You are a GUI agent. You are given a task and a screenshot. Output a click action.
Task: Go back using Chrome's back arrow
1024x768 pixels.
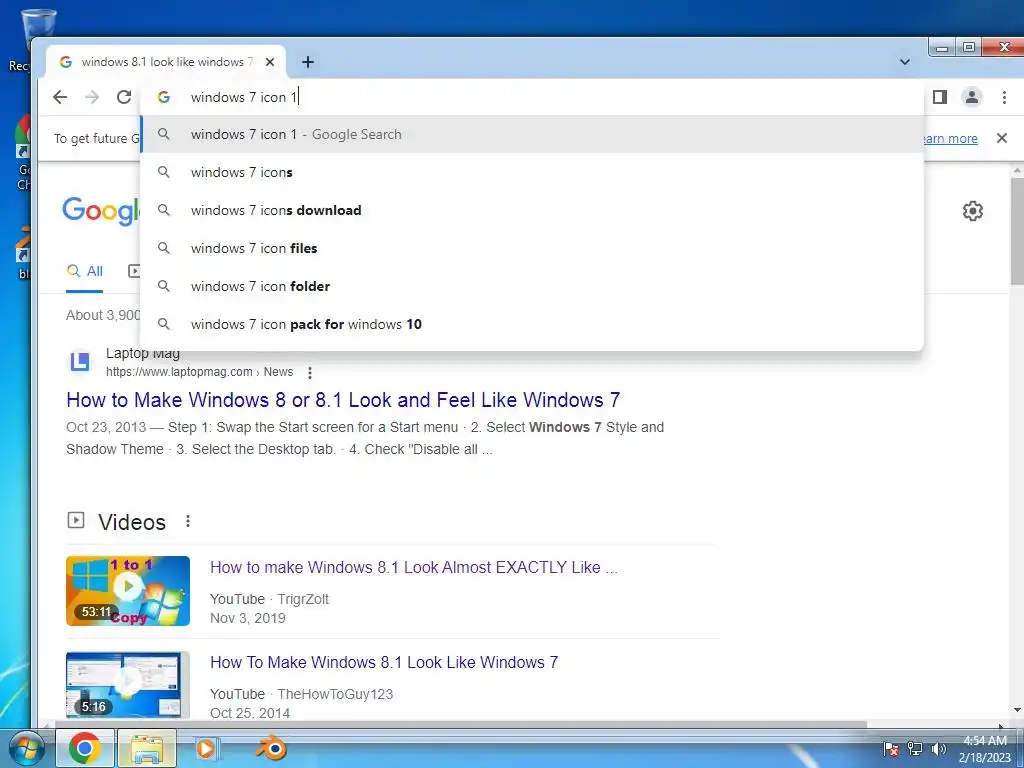[x=60, y=97]
